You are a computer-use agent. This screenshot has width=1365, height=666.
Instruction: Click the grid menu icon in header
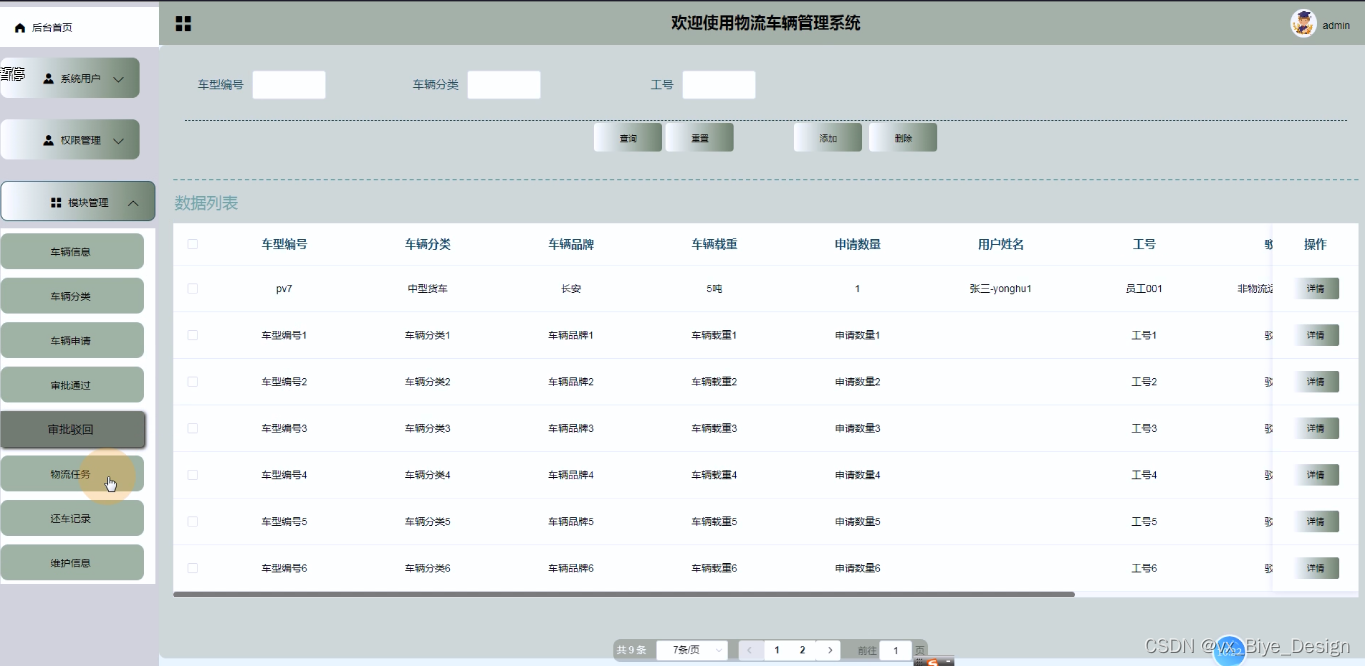[183, 23]
